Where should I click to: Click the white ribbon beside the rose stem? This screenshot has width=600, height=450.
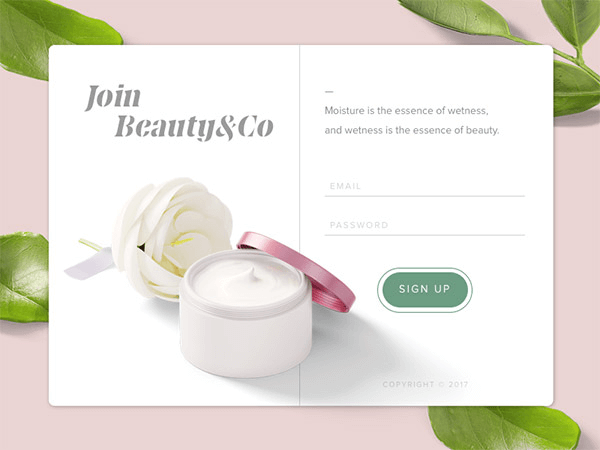(x=90, y=264)
